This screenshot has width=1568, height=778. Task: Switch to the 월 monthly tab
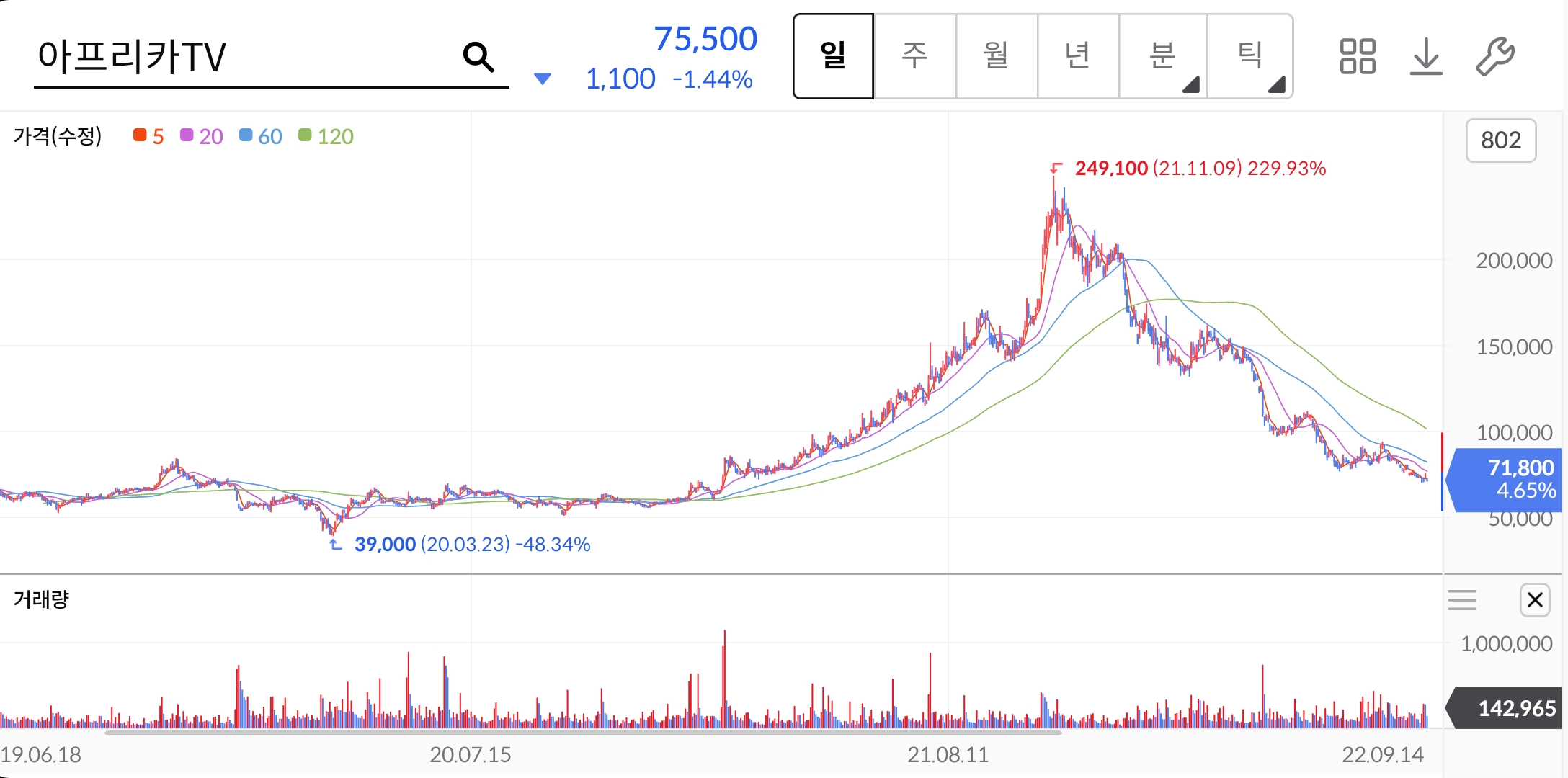996,56
